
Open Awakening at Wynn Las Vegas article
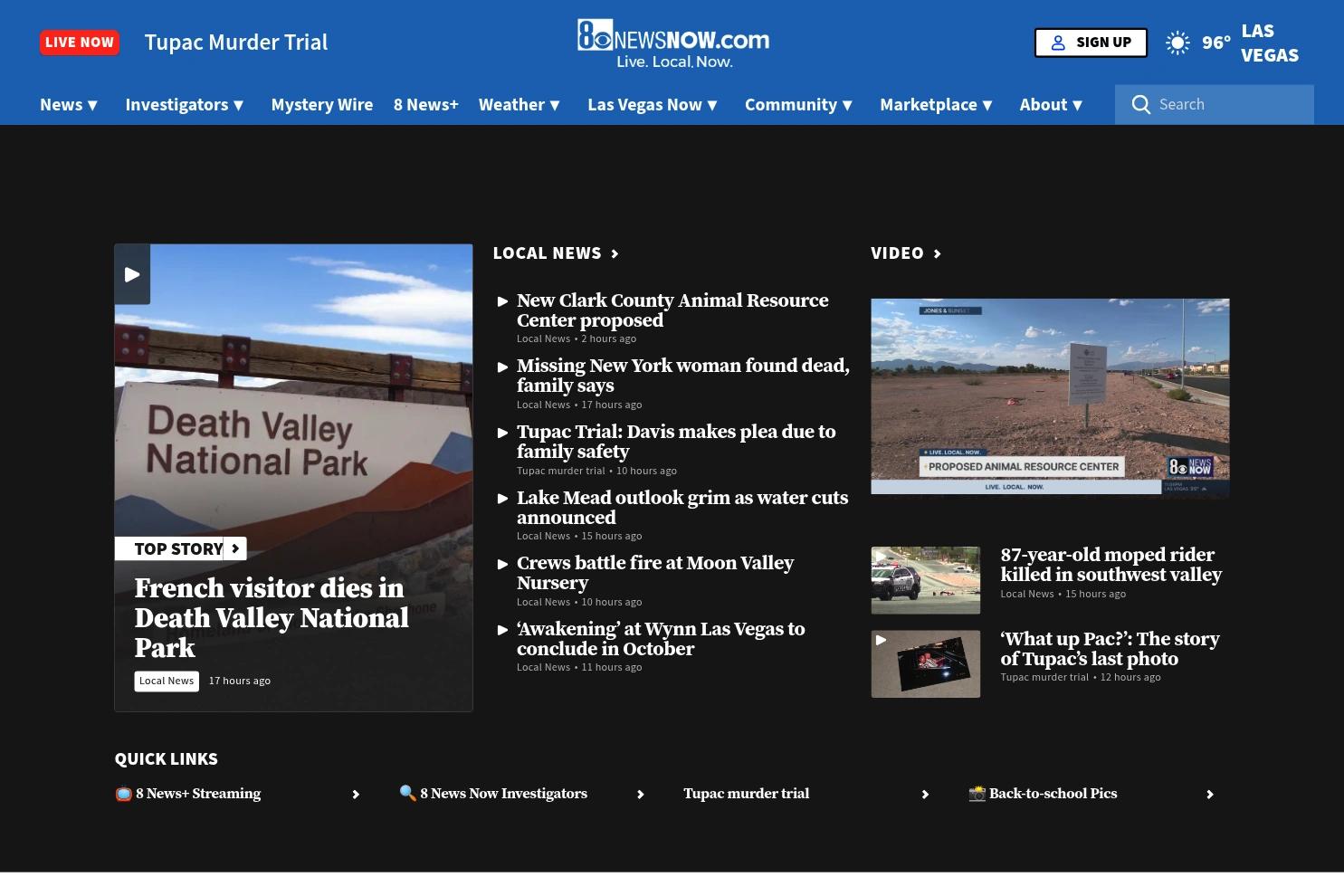pos(661,639)
